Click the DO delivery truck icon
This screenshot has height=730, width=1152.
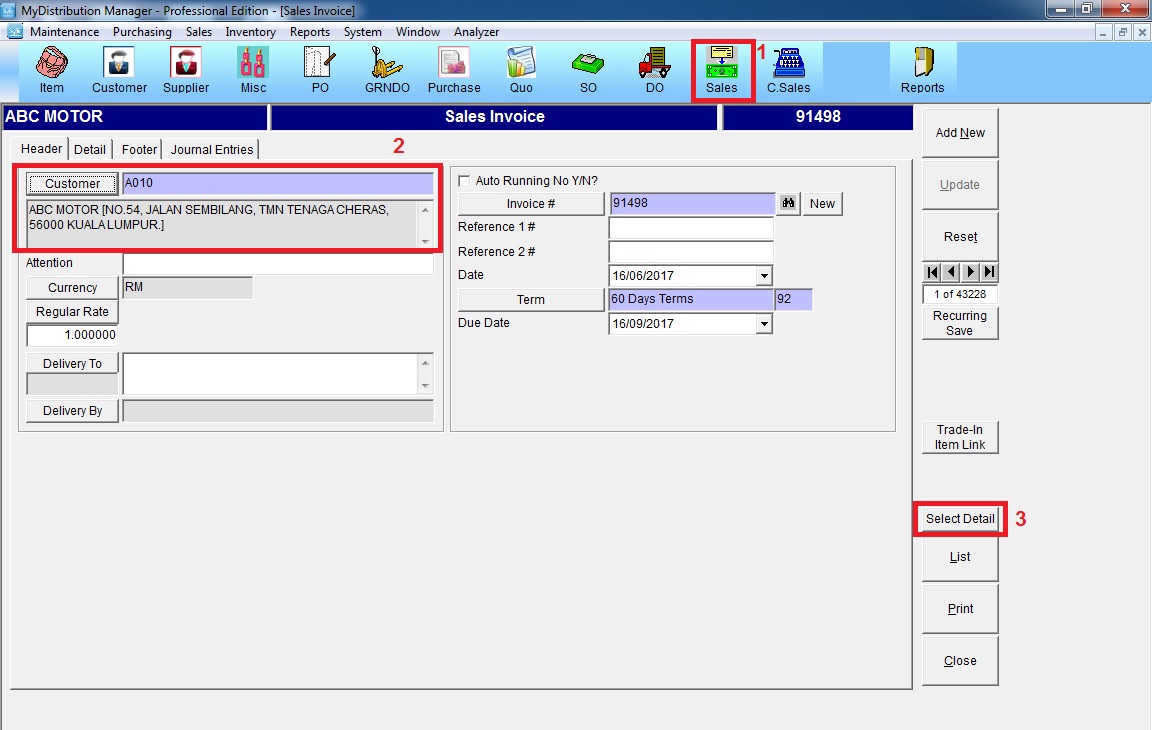click(654, 70)
